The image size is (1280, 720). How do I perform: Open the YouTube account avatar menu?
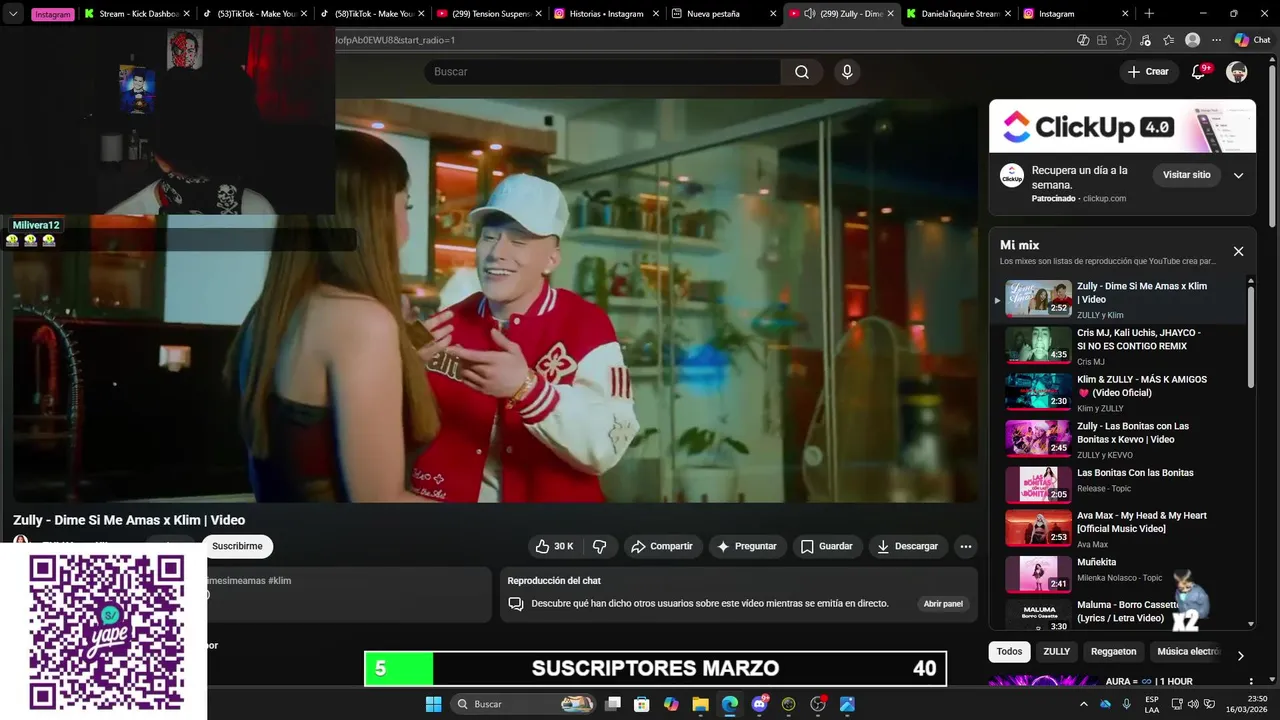1237,72
